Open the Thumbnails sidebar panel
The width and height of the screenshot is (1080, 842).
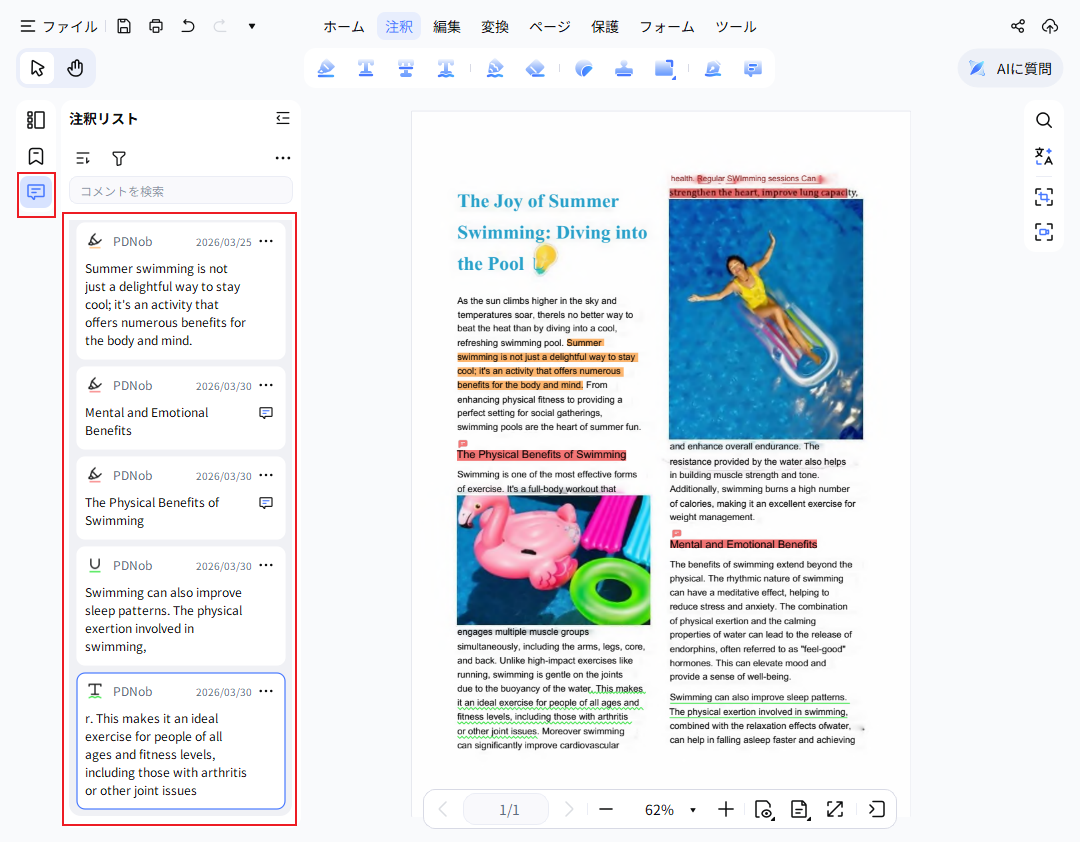click(x=36, y=120)
